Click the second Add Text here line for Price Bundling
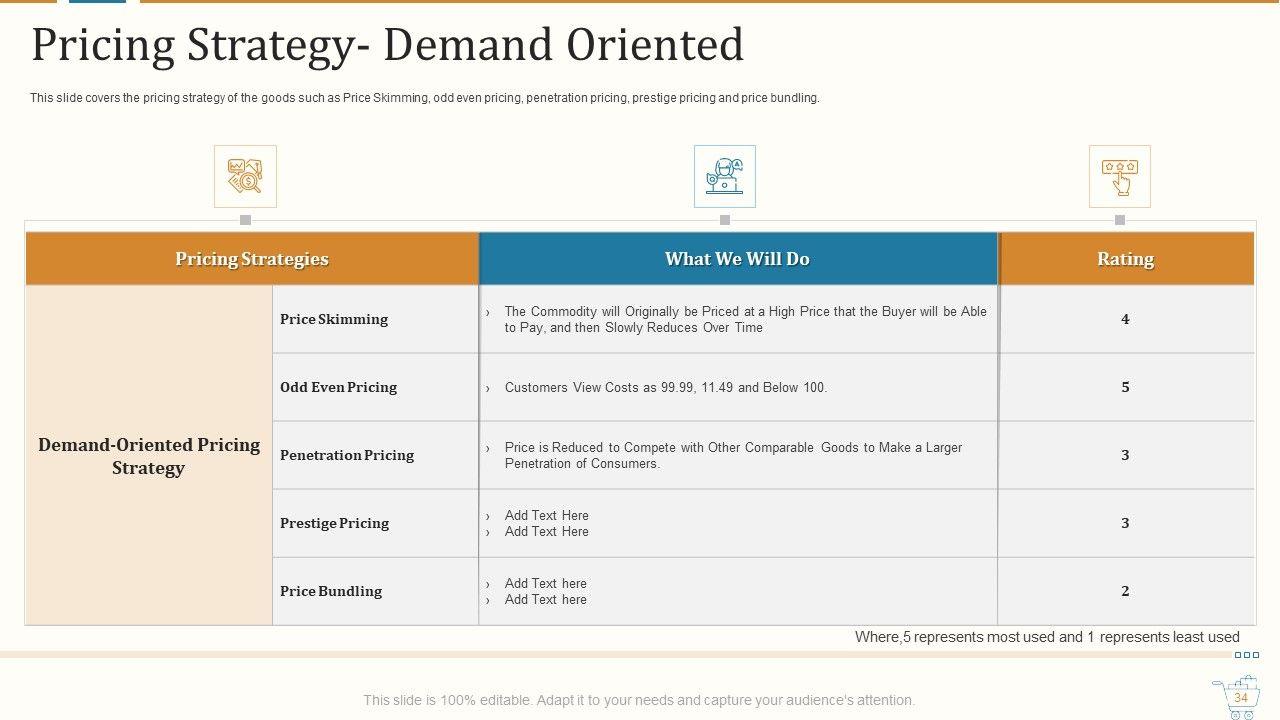 point(546,599)
